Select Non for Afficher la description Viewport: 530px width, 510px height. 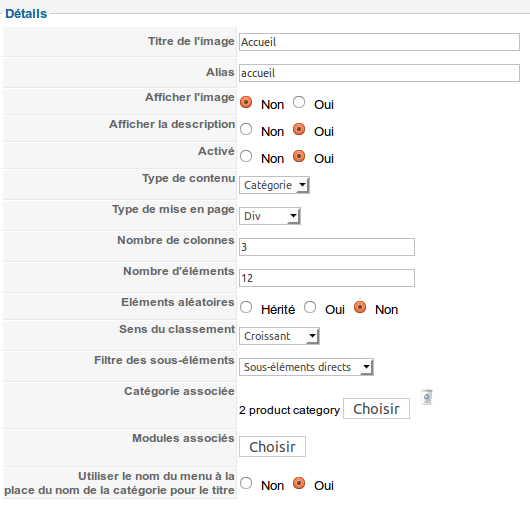click(x=246, y=129)
